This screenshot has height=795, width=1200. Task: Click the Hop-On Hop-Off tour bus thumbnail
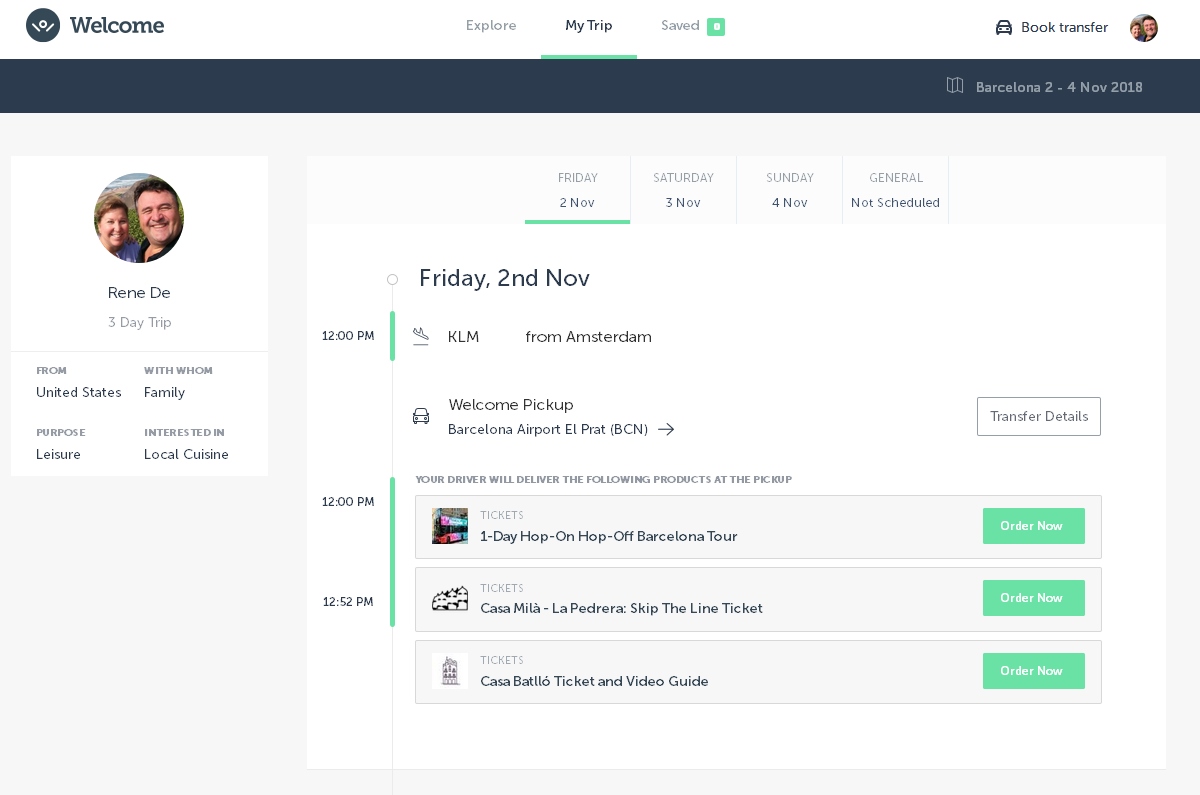pyautogui.click(x=450, y=526)
